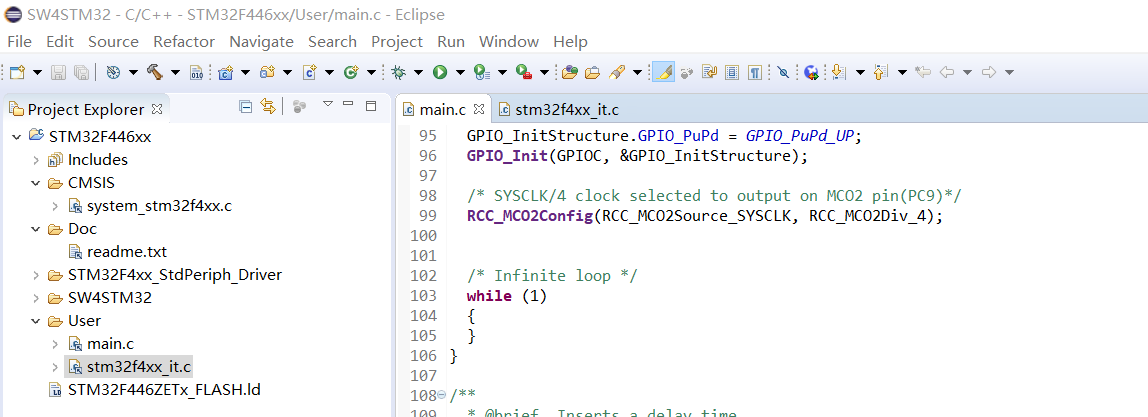Toggle Show Whitespace Characters pilcrow button
The height and width of the screenshot is (417, 1148).
pyautogui.click(x=755, y=72)
